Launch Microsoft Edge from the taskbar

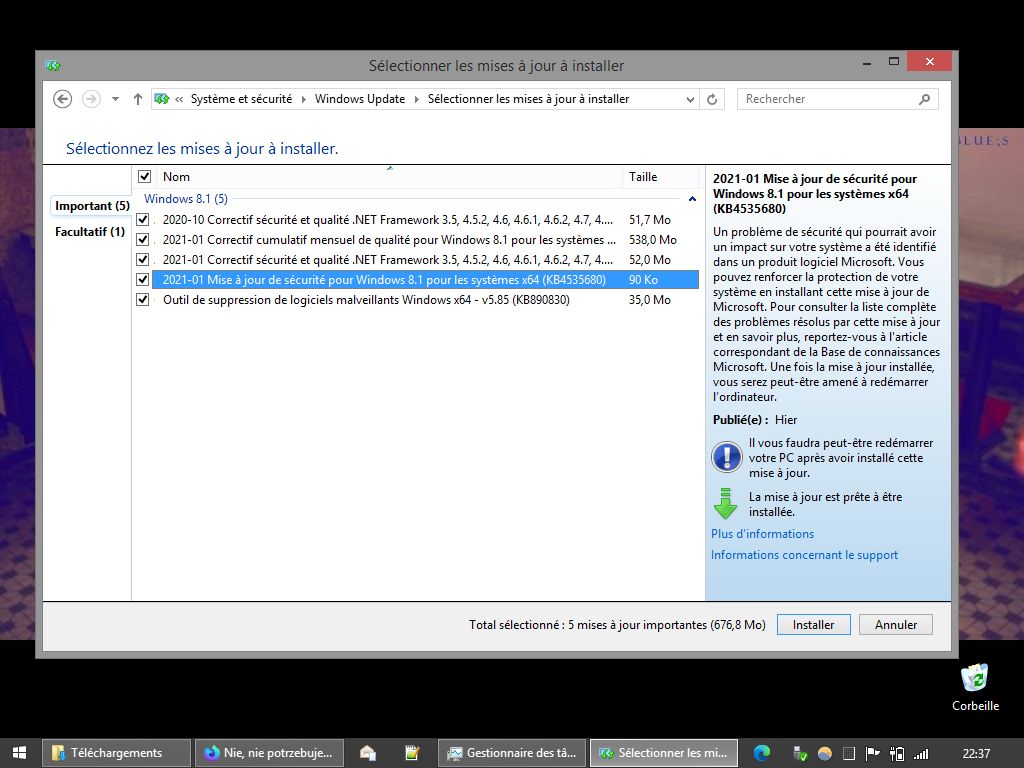coord(761,753)
